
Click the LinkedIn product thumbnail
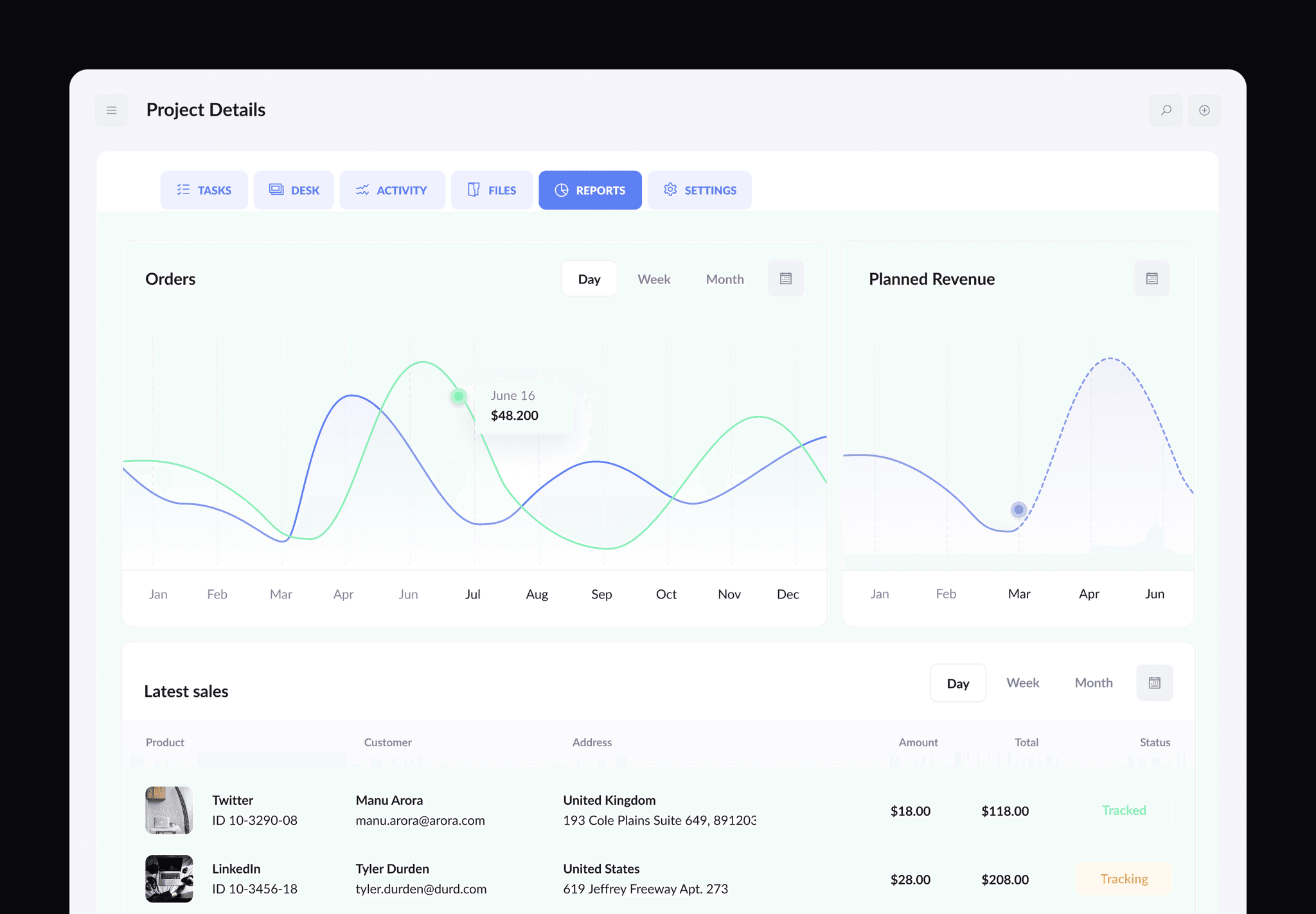click(168, 879)
